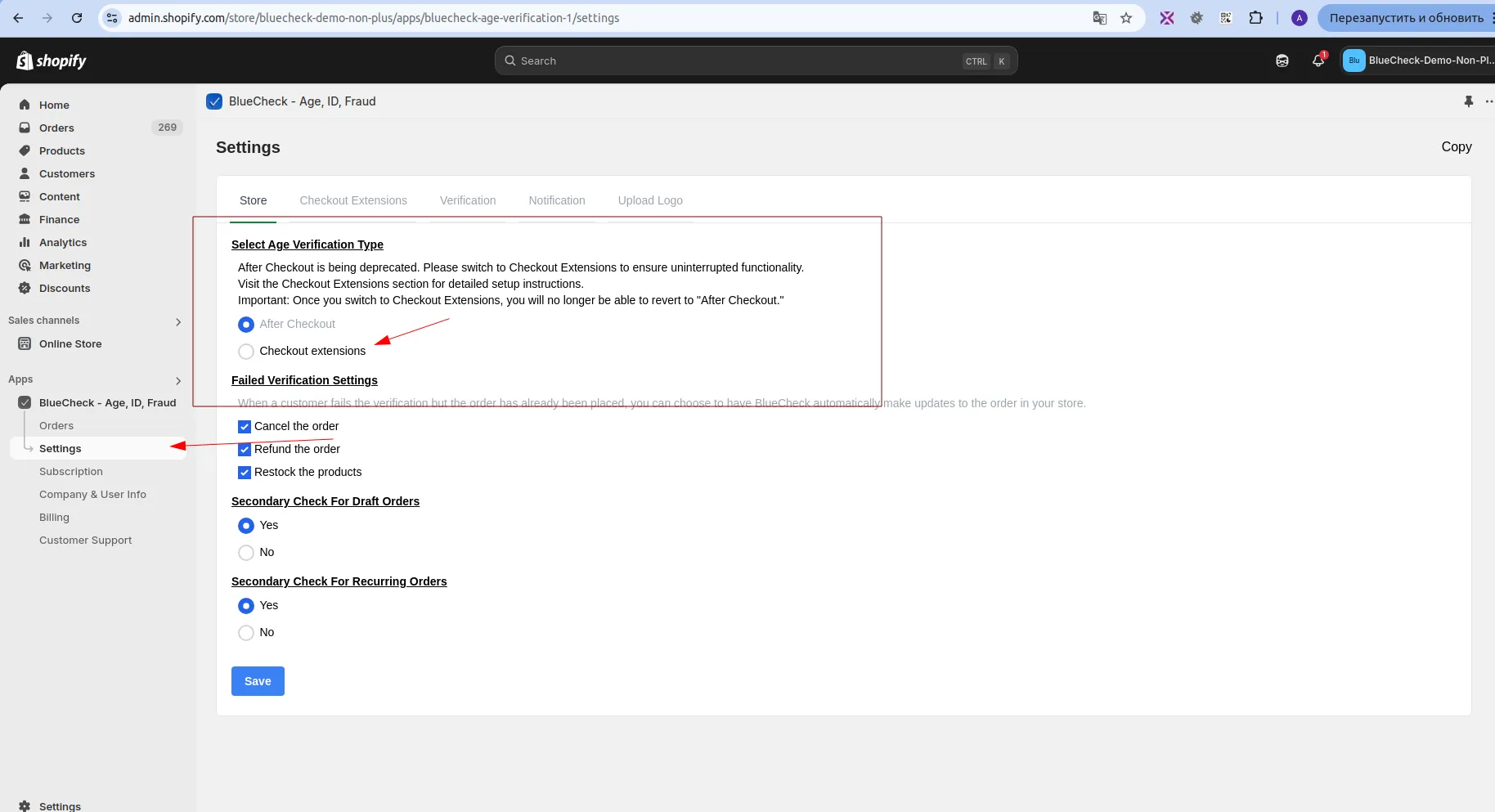Open Company & User Info
This screenshot has width=1495, height=812.
pos(92,495)
